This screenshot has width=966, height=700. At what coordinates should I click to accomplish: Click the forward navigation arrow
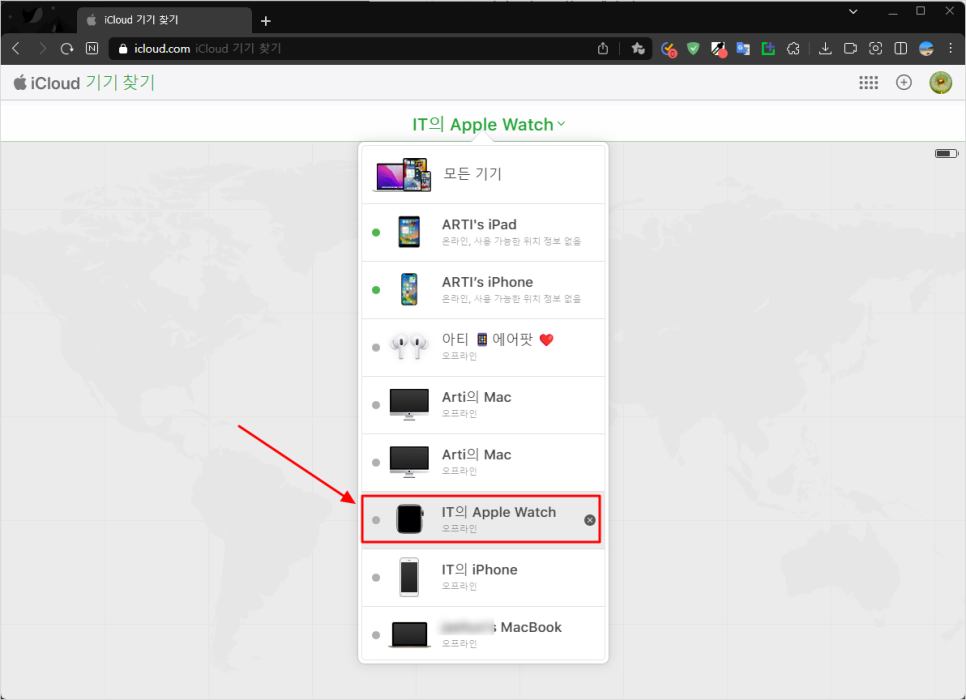click(42, 48)
